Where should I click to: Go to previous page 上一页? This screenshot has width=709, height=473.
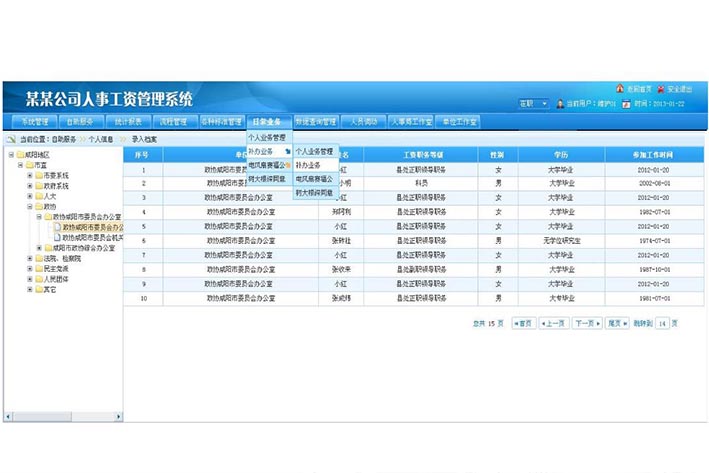point(554,323)
